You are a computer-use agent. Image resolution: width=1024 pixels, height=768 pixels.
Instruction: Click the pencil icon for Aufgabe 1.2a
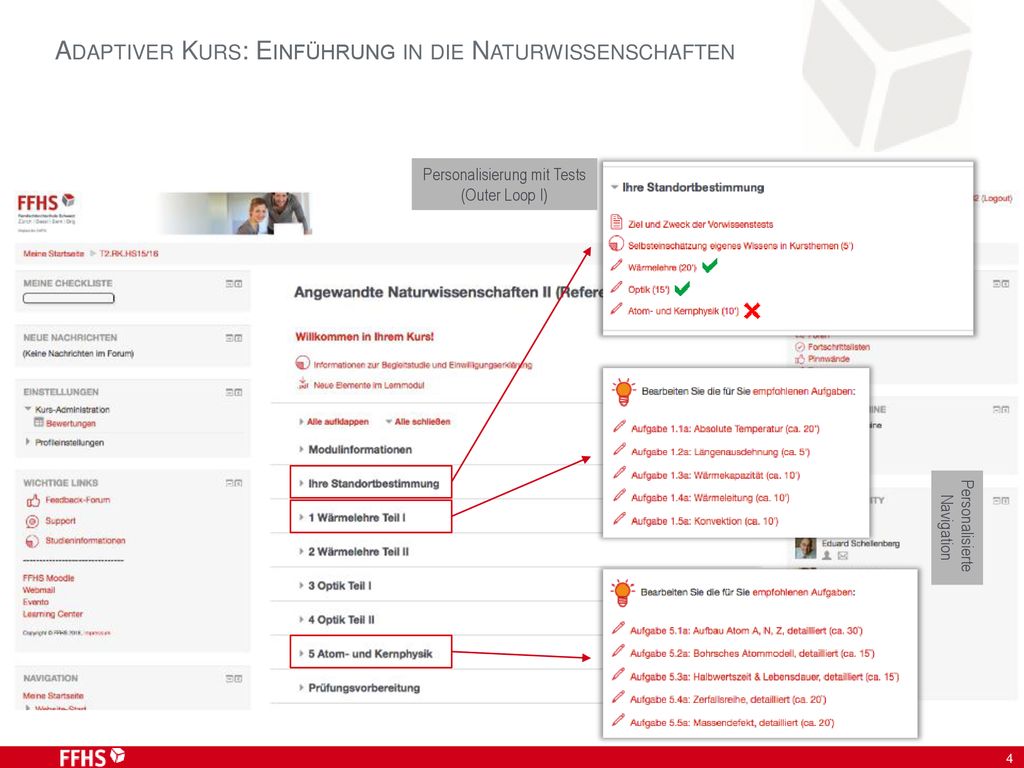click(619, 449)
